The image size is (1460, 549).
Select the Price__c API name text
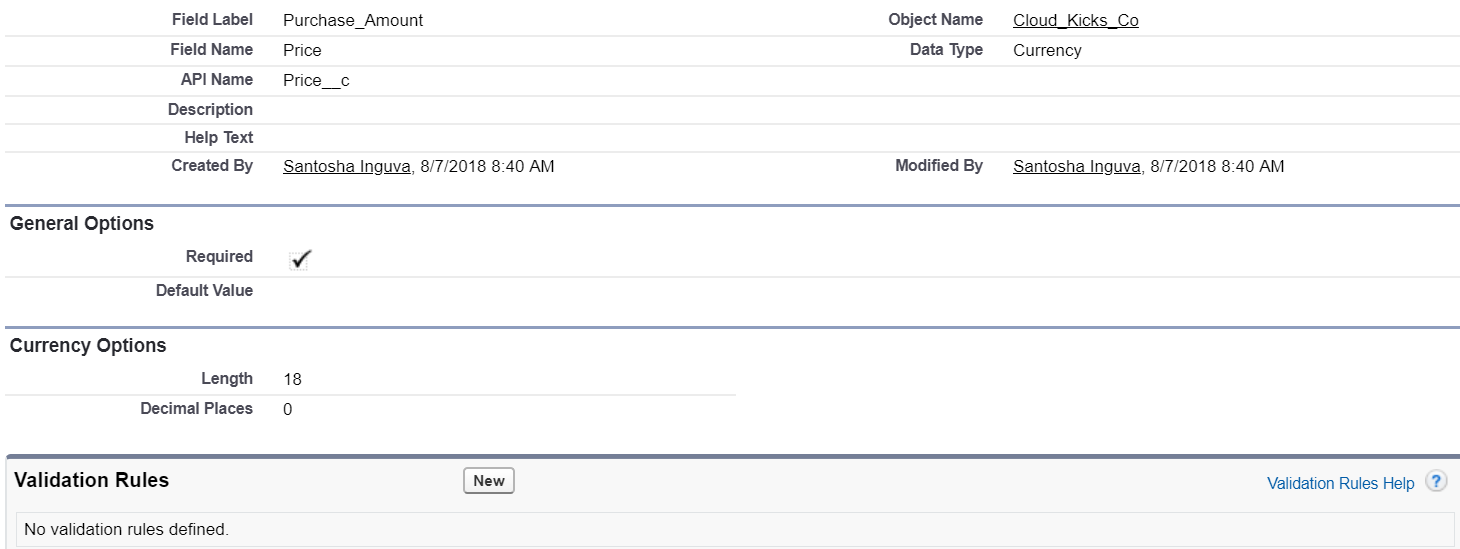tap(316, 80)
